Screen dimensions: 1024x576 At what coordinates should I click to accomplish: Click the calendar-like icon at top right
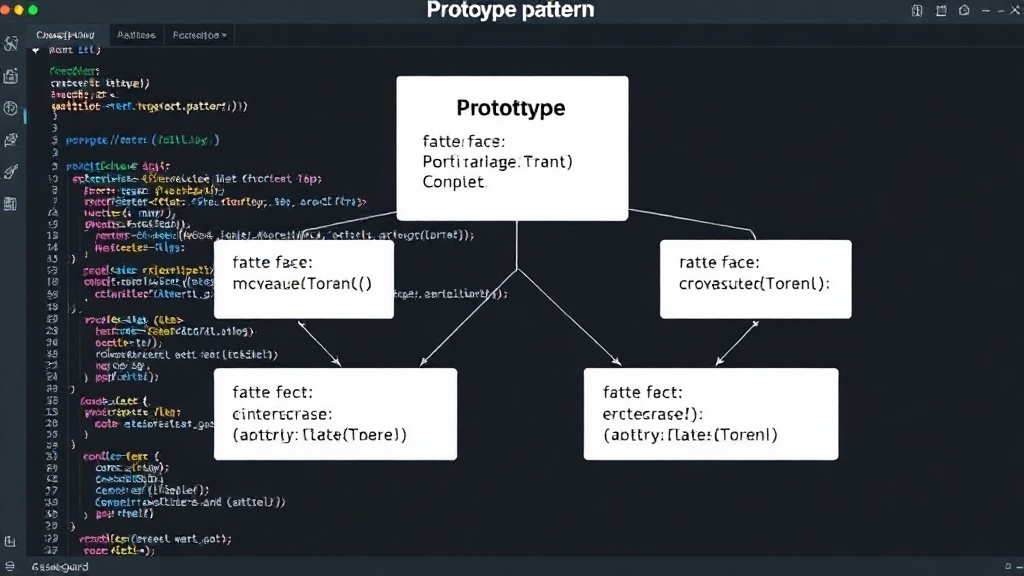pos(941,10)
